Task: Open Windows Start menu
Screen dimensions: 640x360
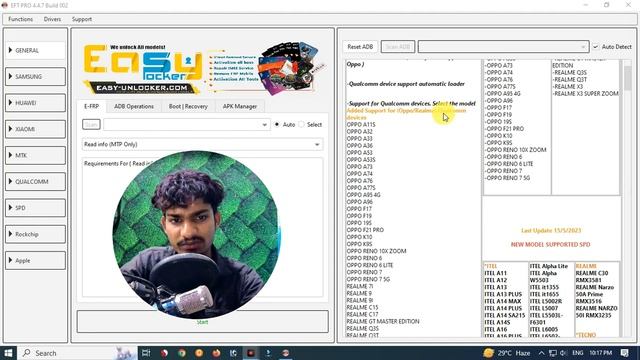Action: 8,353
